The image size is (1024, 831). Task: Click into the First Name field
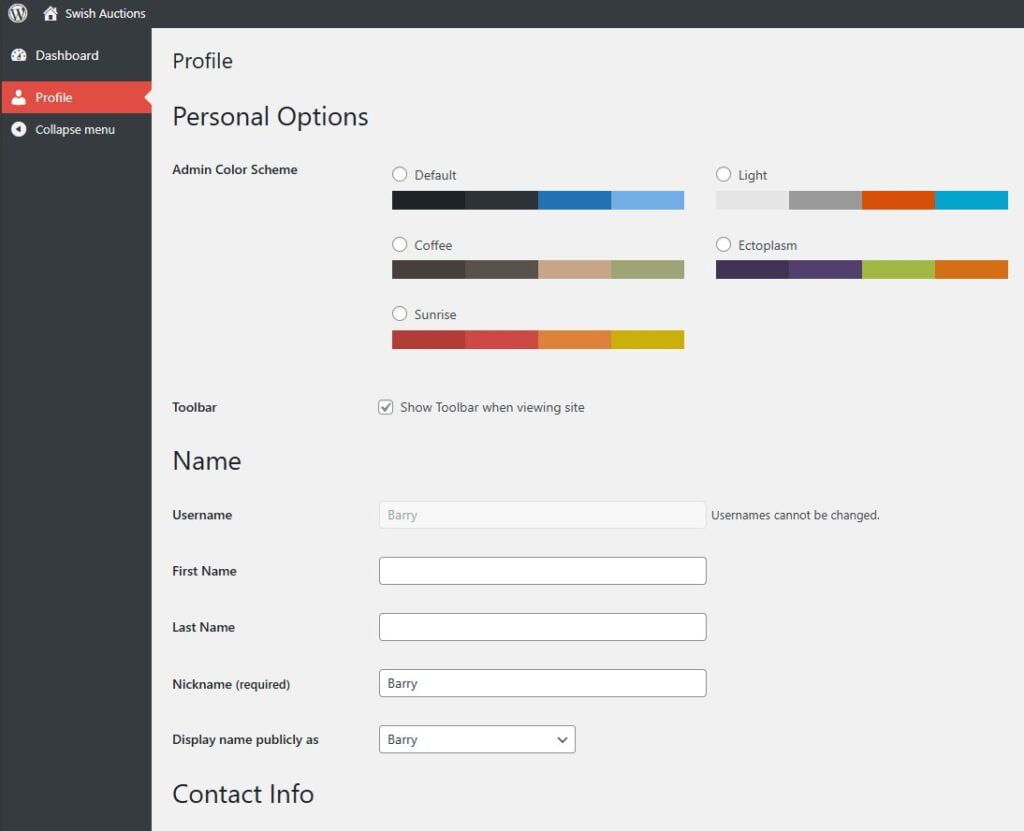tap(542, 571)
